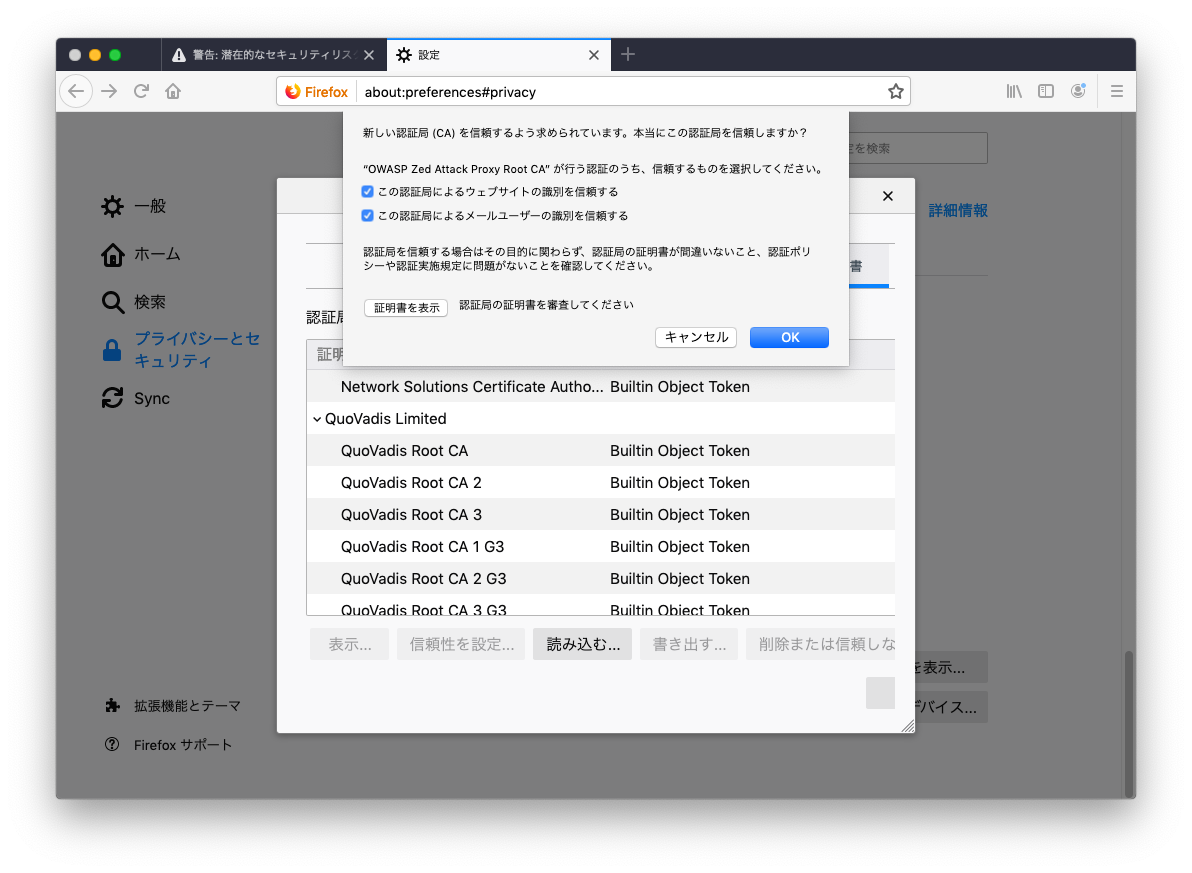1192x873 pixels.
Task: Click 証明書を表示 button
Action: [406, 308]
